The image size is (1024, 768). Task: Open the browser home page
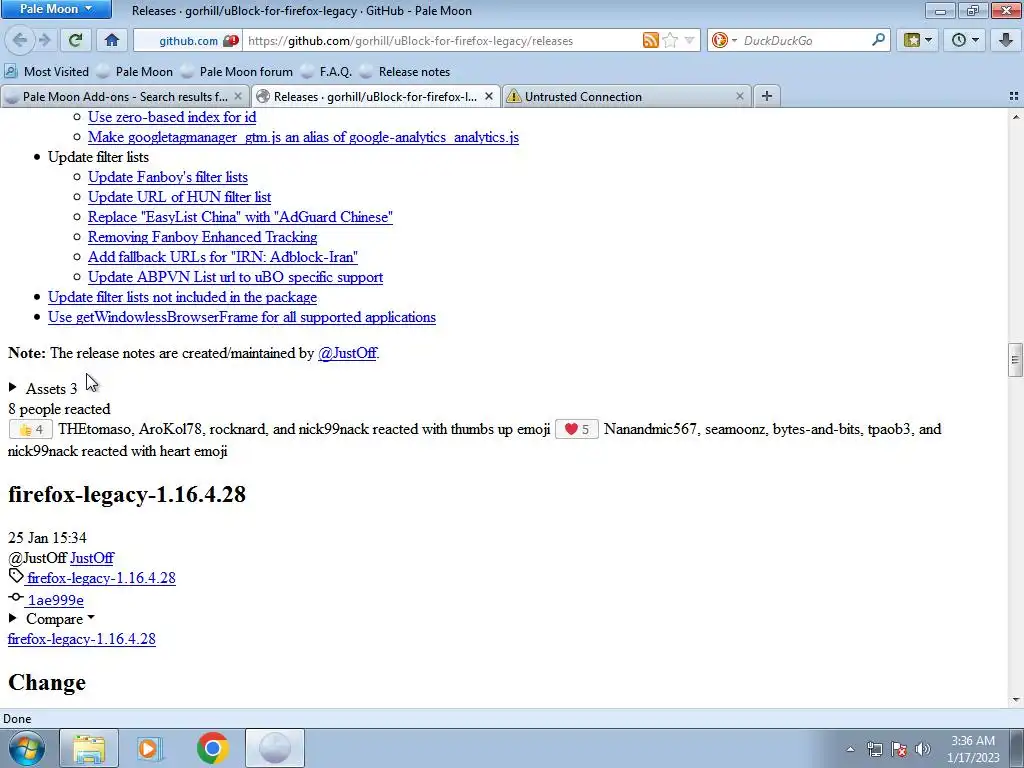112,40
